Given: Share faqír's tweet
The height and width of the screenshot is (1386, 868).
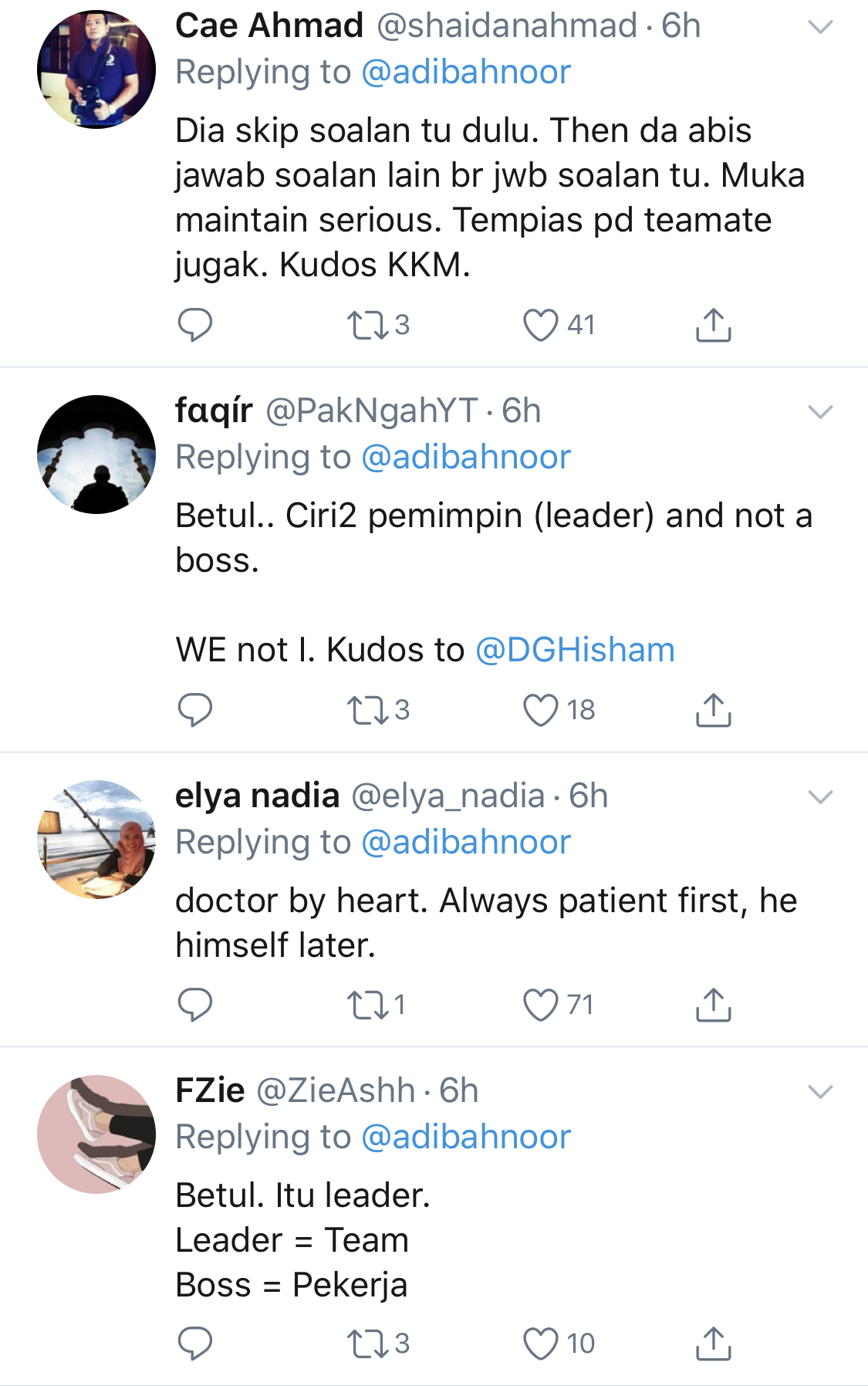Looking at the screenshot, I should coord(713,710).
